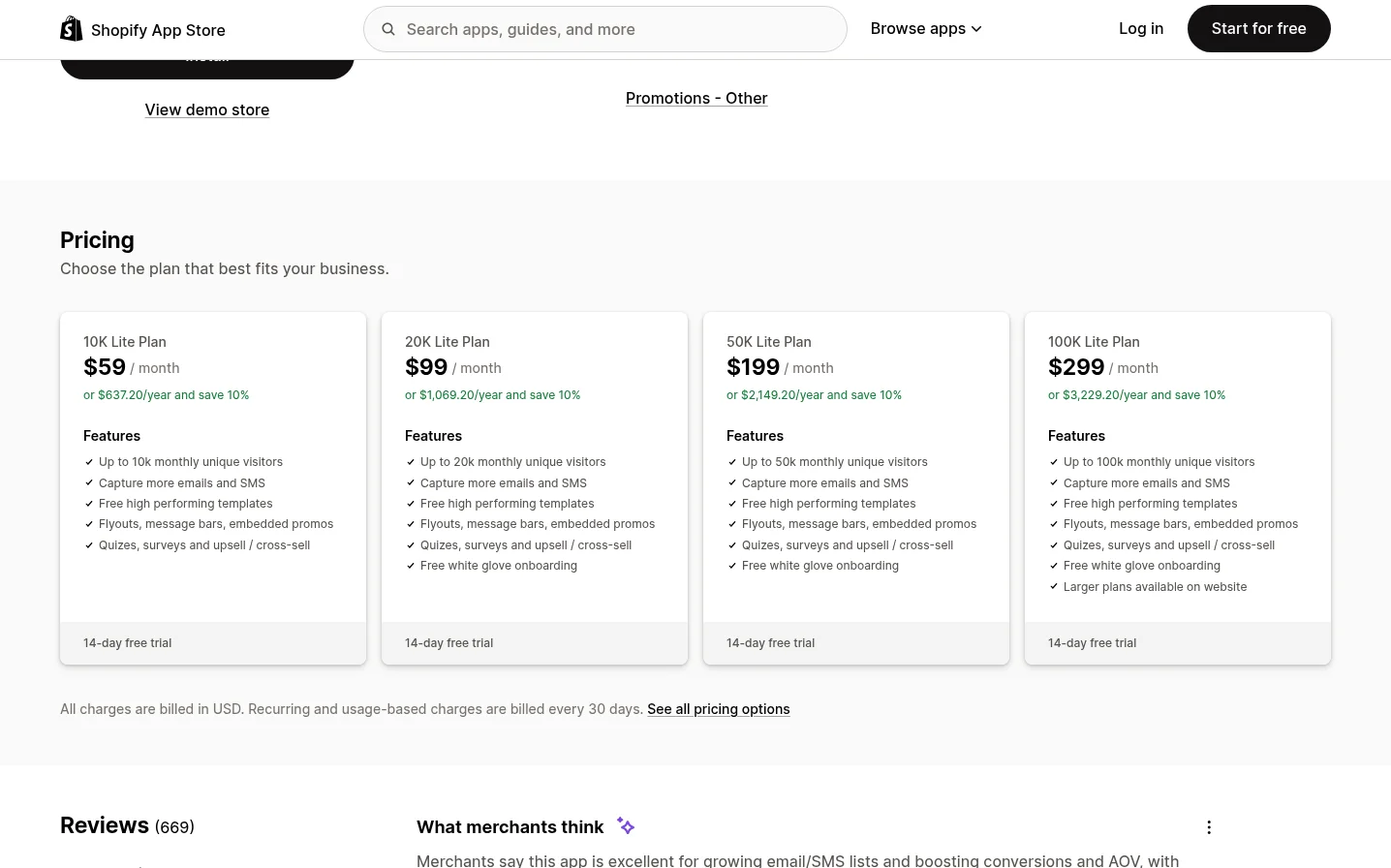
Task: Click 'Up to 20k monthly unique visitors'
Action: (513, 462)
